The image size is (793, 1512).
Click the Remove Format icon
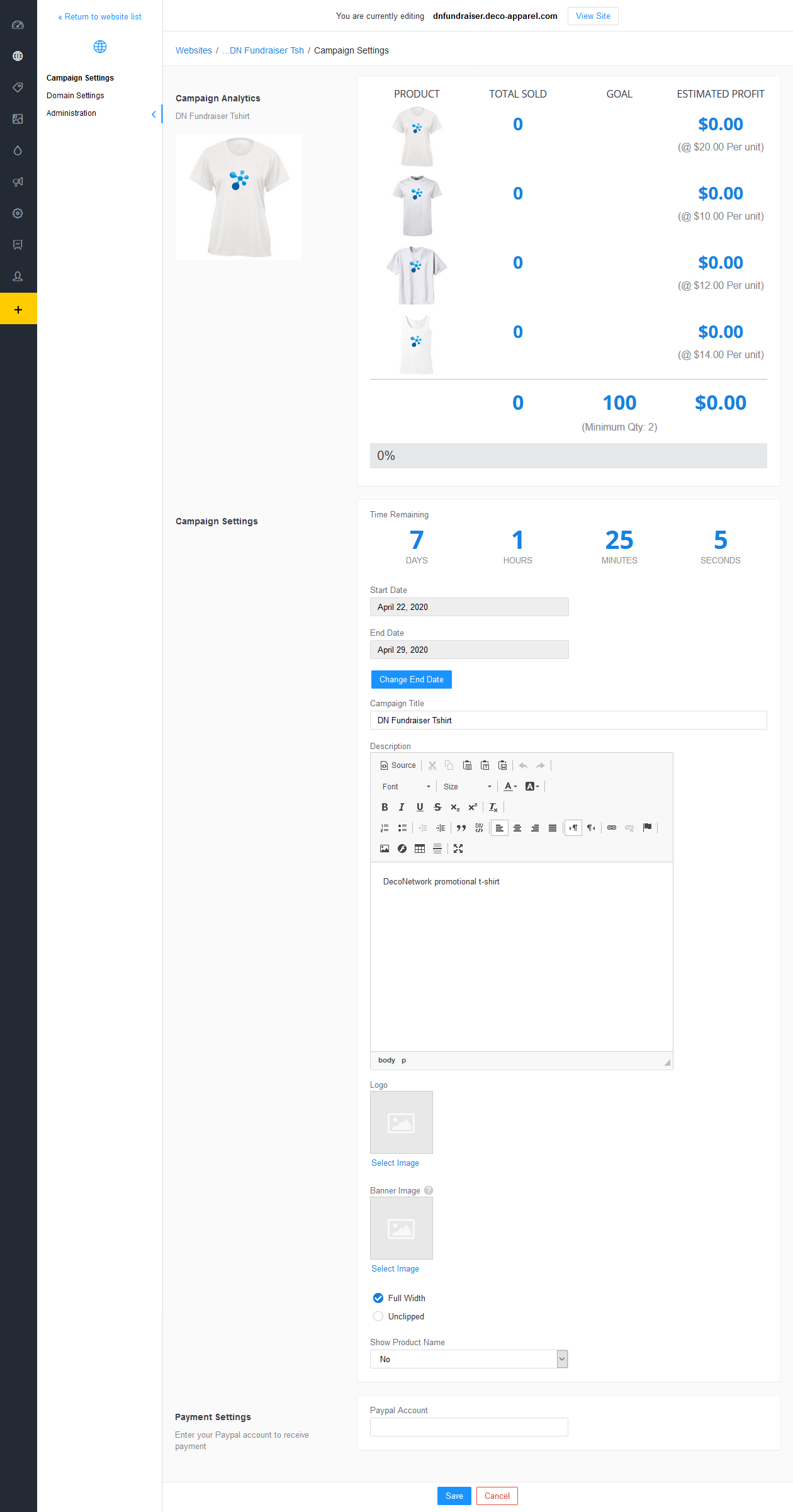(x=493, y=807)
